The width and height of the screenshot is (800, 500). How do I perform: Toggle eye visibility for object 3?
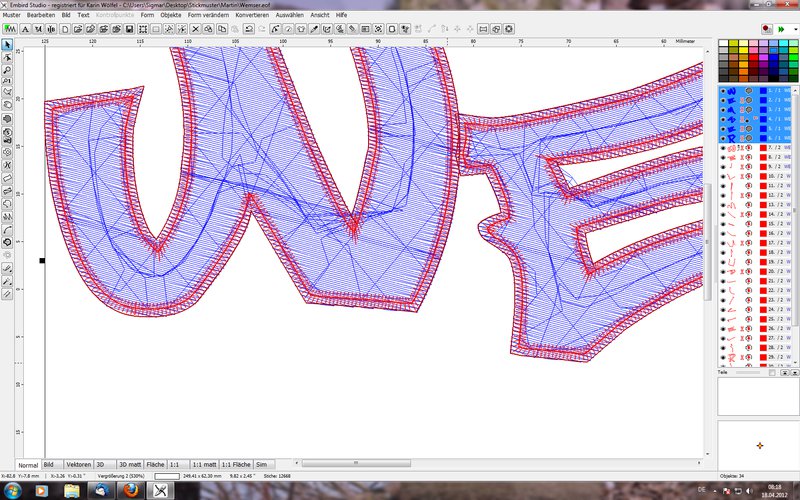pos(722,110)
